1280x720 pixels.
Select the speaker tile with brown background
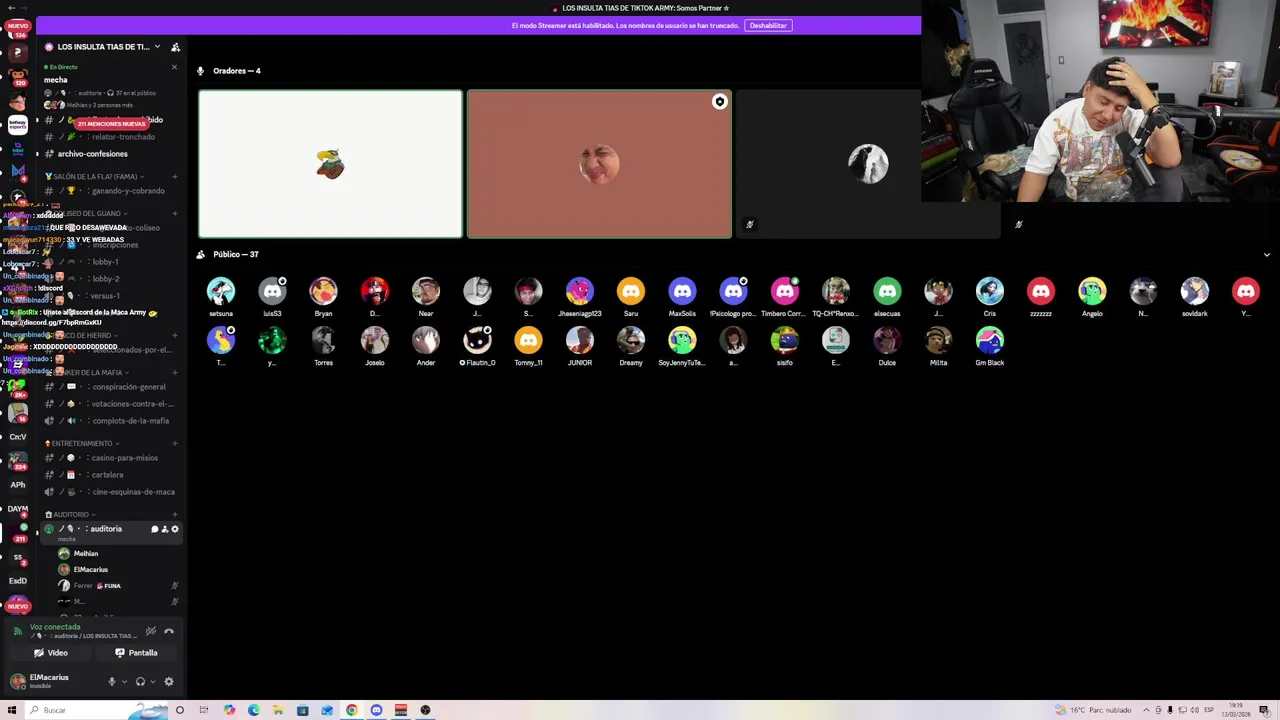click(599, 164)
